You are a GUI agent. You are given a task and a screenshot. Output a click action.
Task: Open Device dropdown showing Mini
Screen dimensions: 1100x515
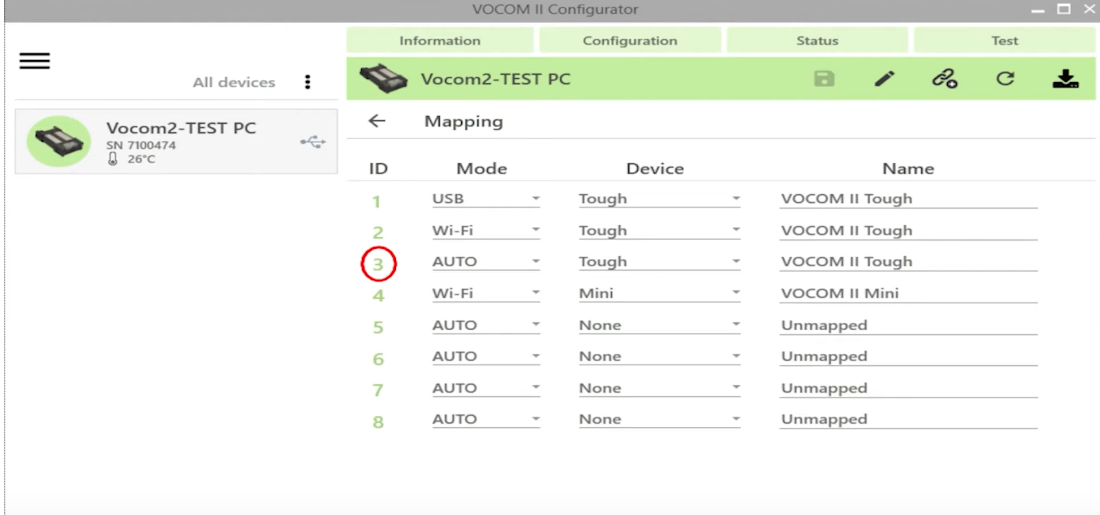pos(659,293)
